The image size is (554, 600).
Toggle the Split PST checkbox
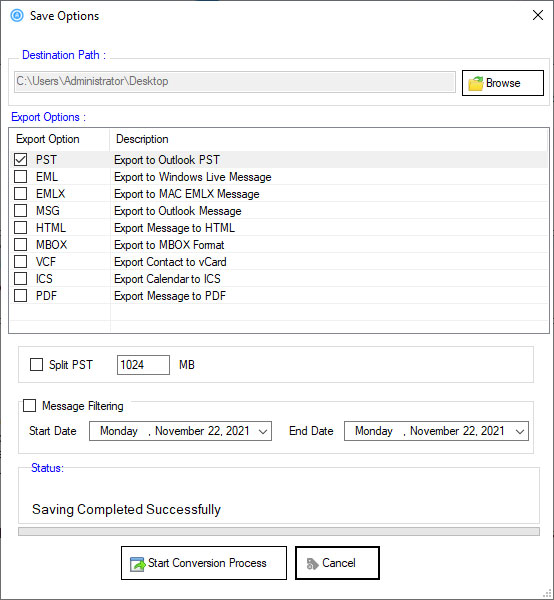pos(36,365)
